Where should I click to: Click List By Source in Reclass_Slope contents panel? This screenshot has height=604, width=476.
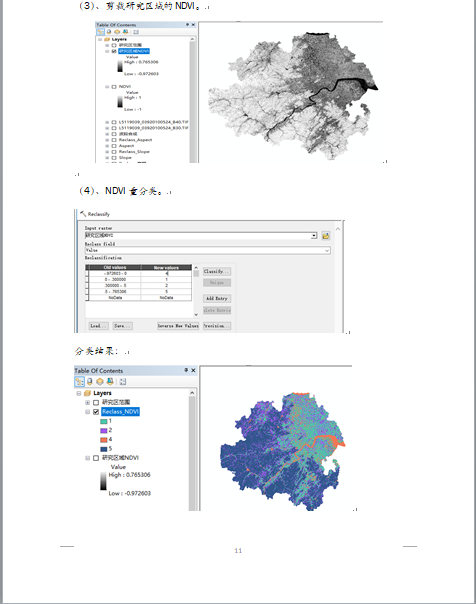(x=109, y=32)
